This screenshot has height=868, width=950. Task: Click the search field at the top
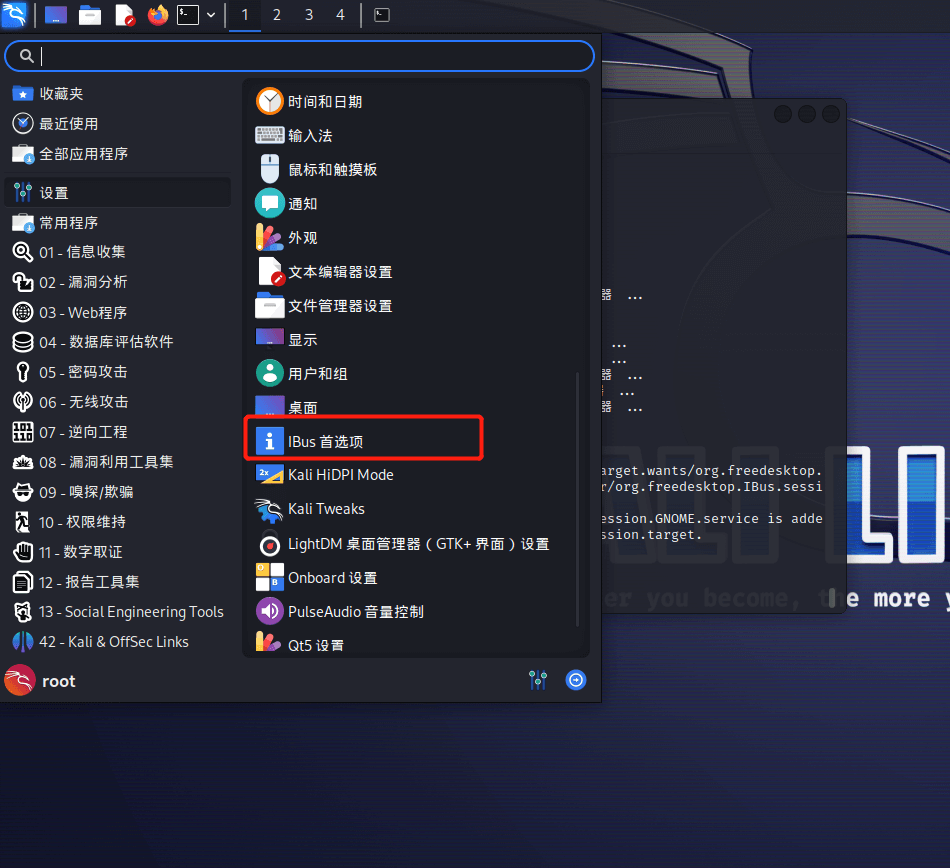click(299, 56)
